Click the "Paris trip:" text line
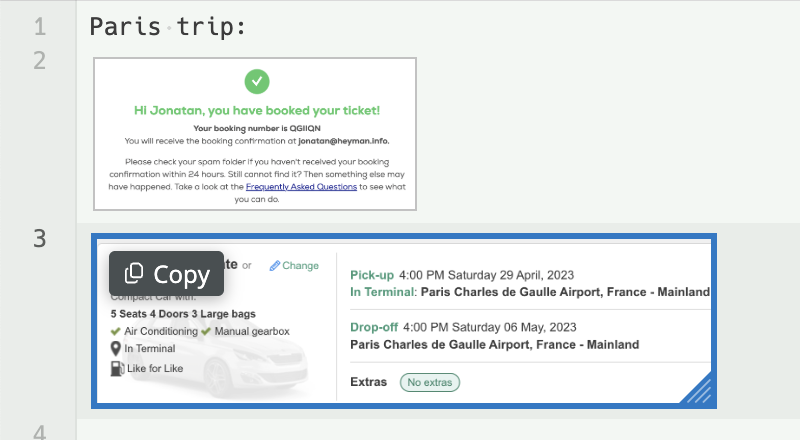 [168, 27]
